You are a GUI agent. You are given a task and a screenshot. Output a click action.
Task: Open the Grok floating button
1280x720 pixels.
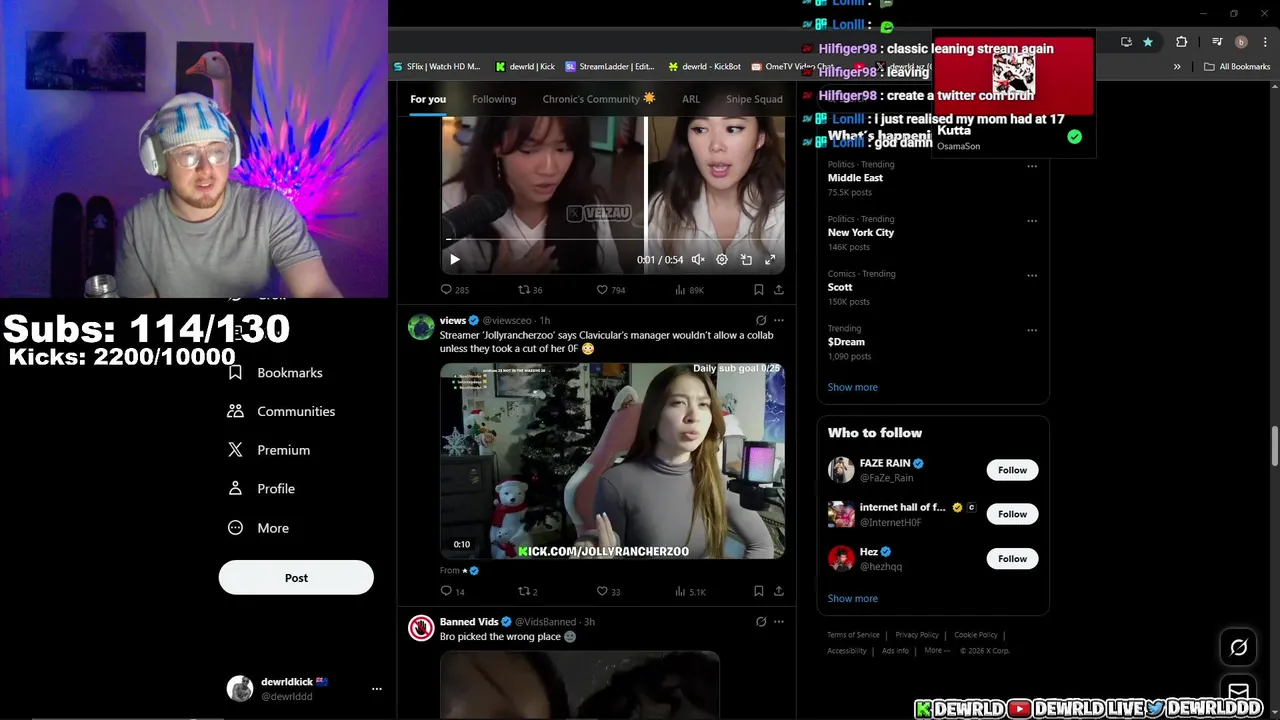pos(1239,648)
